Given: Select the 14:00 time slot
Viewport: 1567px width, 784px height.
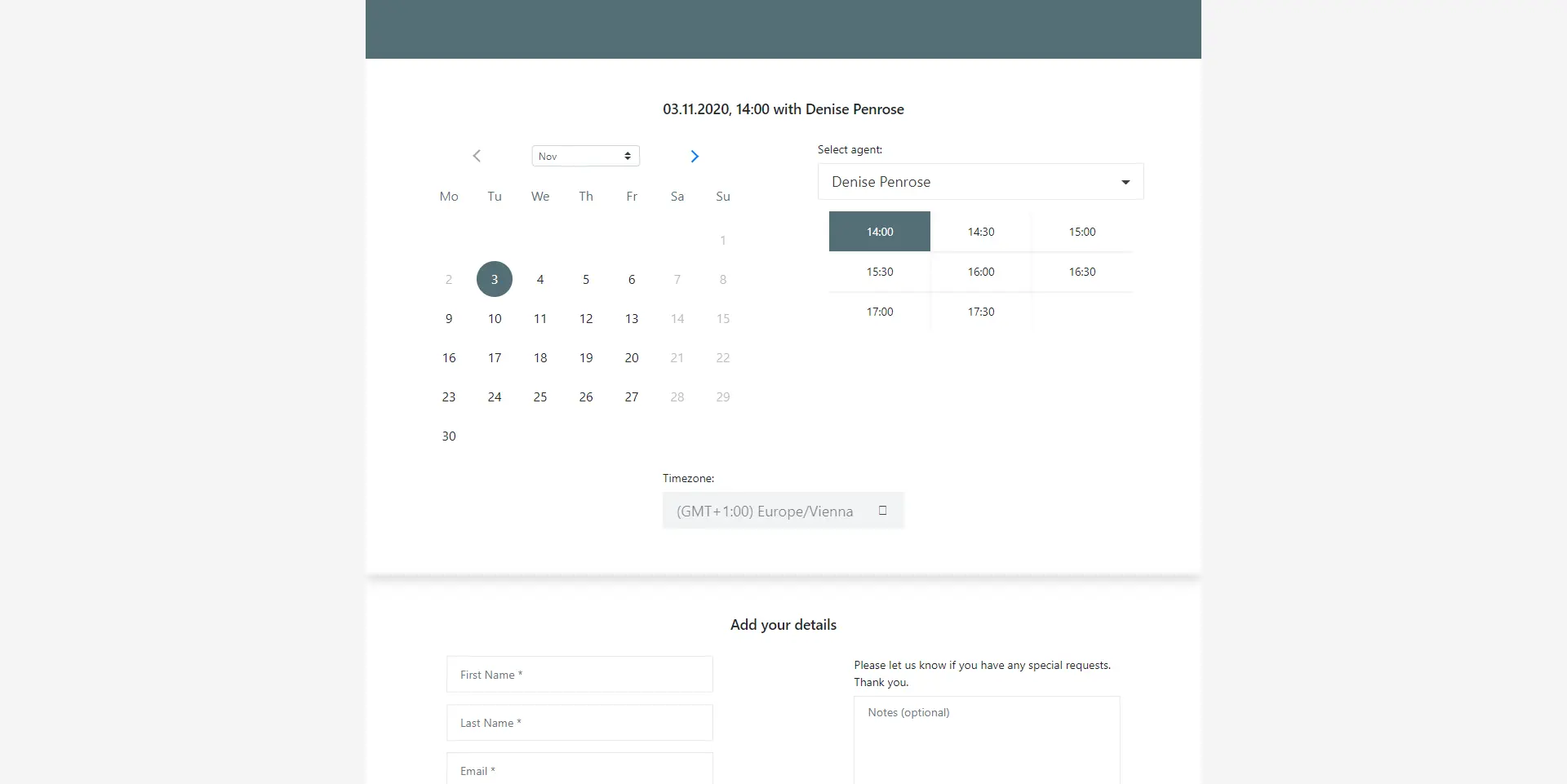Looking at the screenshot, I should click(x=880, y=232).
